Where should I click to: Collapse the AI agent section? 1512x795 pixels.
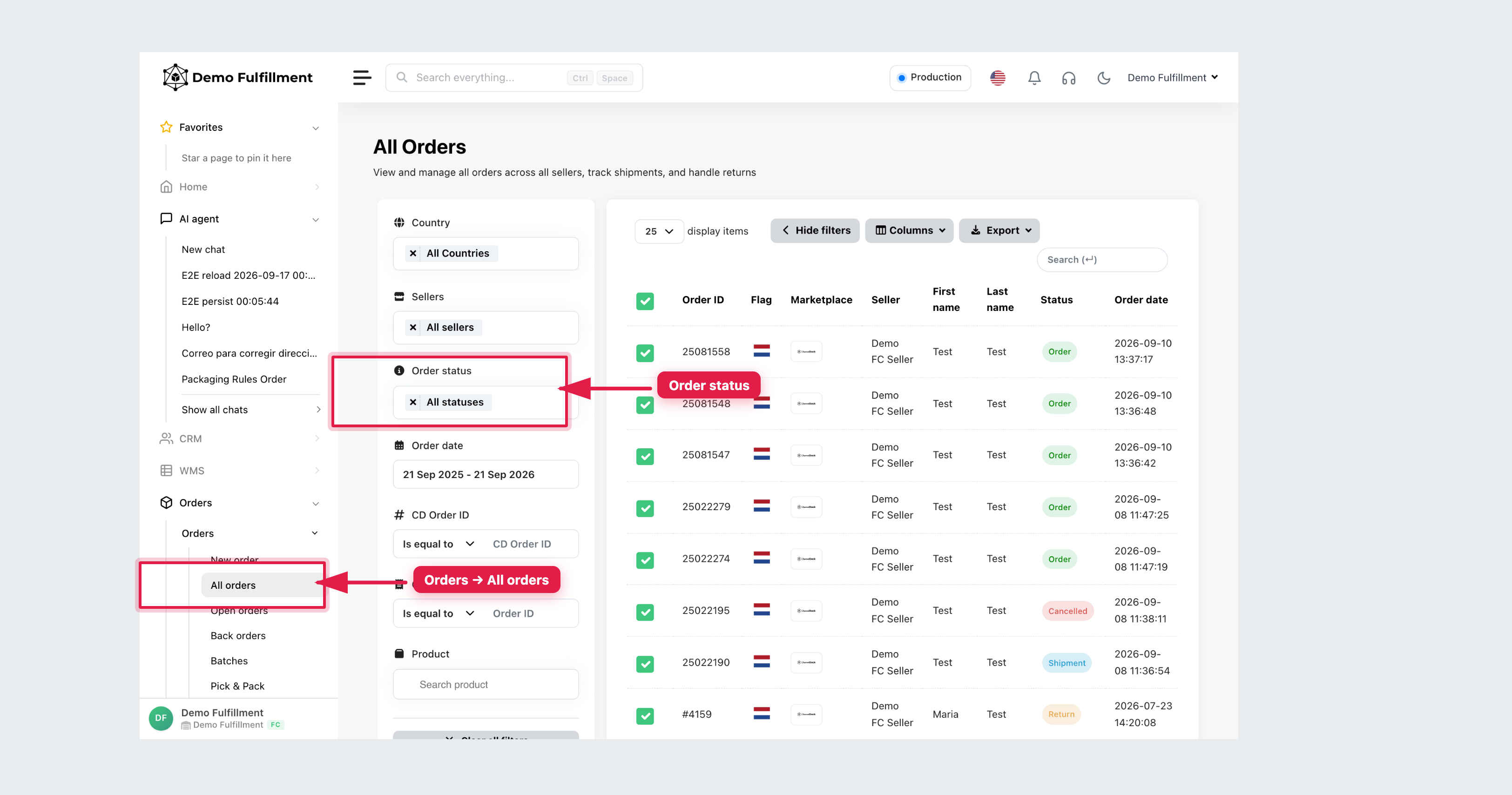pyautogui.click(x=316, y=219)
